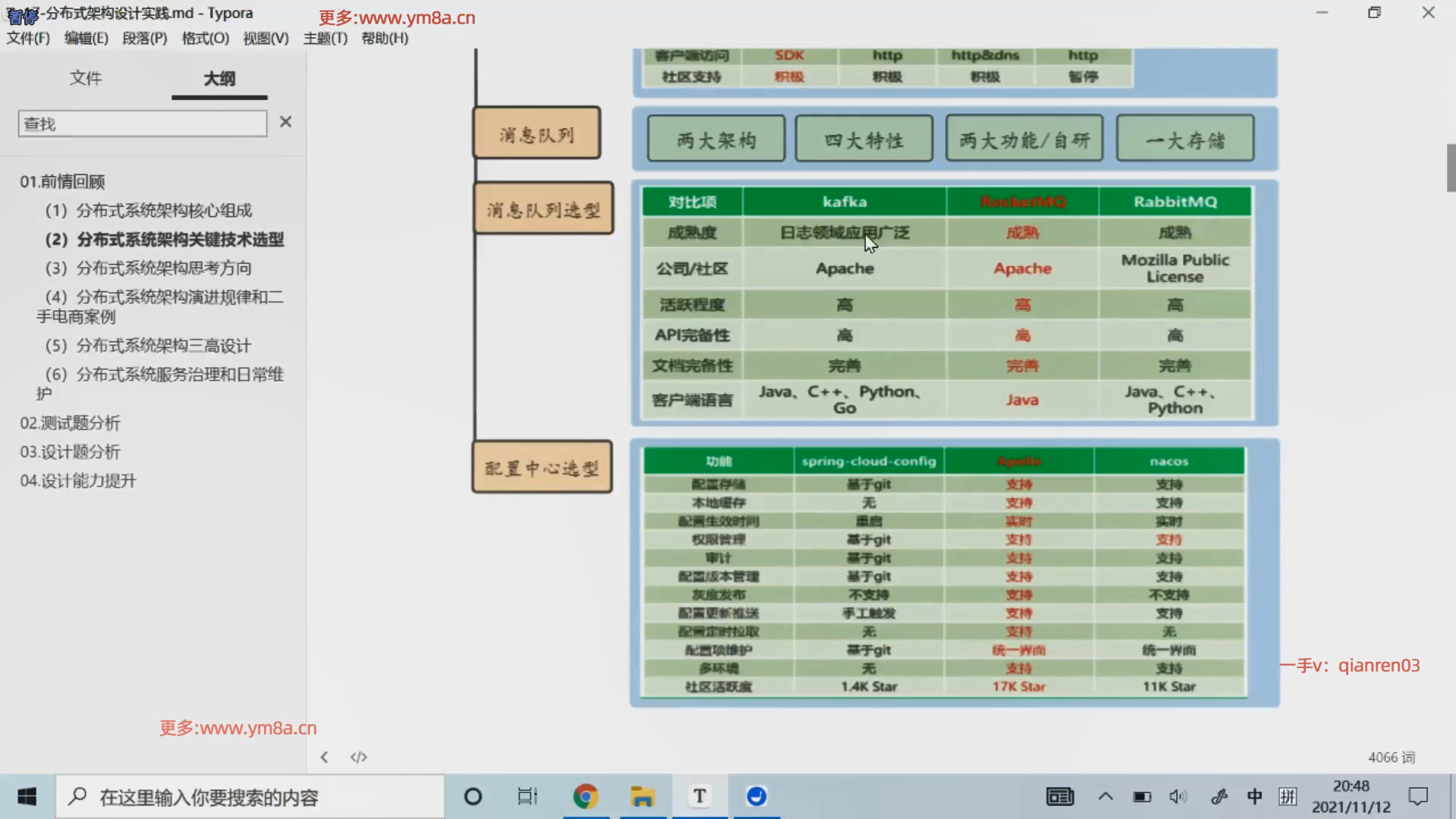This screenshot has width=1456, height=819.
Task: Click Typora icon in the taskbar
Action: tap(699, 796)
